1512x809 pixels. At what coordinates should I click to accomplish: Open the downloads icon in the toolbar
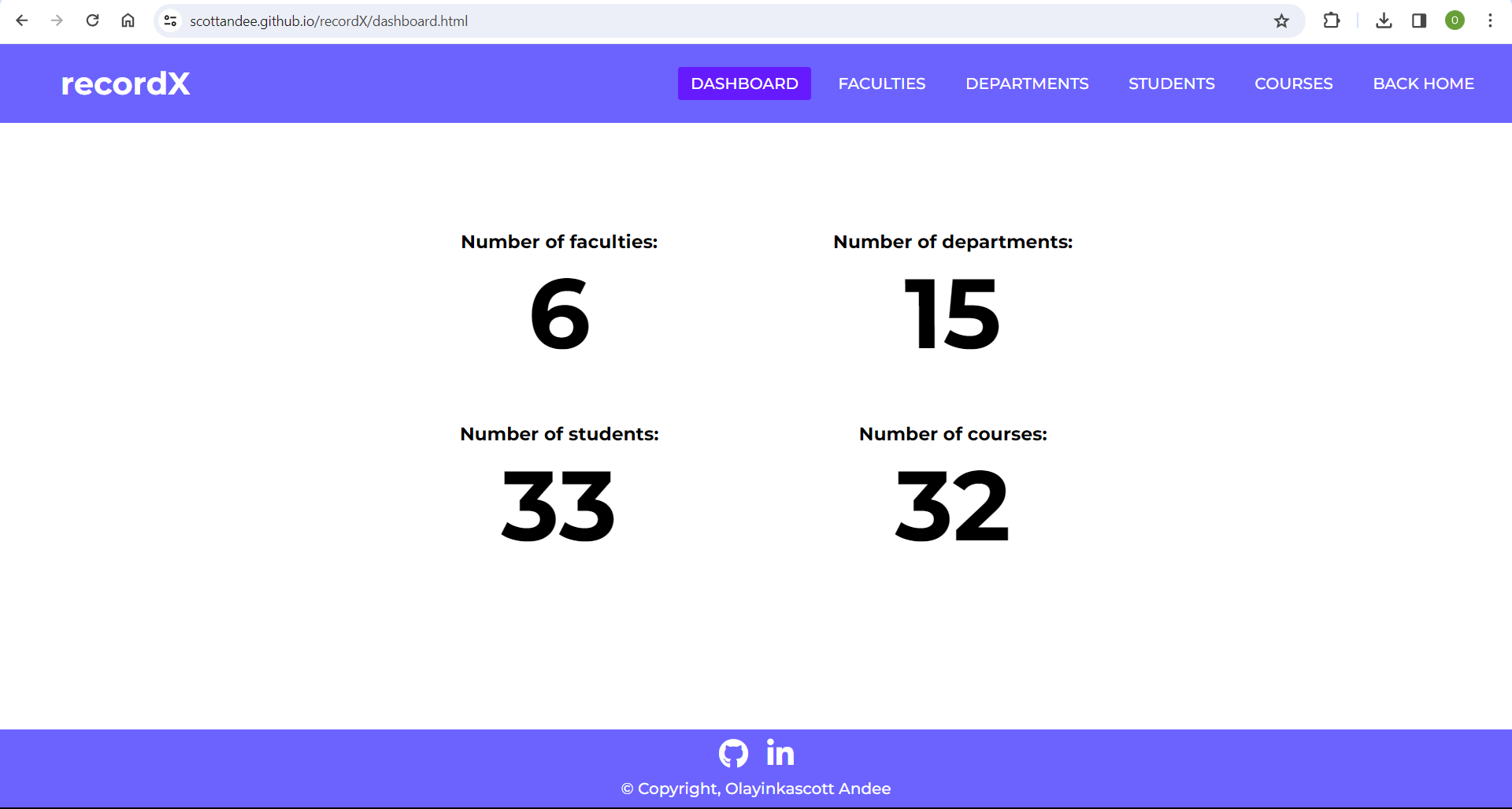1384,20
